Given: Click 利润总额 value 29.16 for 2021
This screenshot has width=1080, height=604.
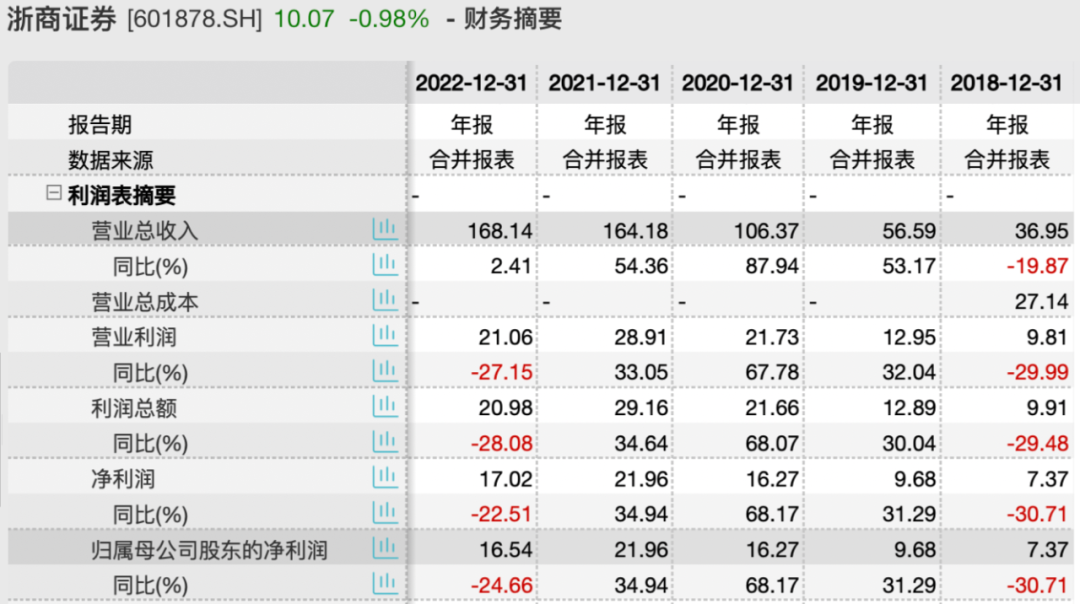Looking at the screenshot, I should tap(641, 408).
